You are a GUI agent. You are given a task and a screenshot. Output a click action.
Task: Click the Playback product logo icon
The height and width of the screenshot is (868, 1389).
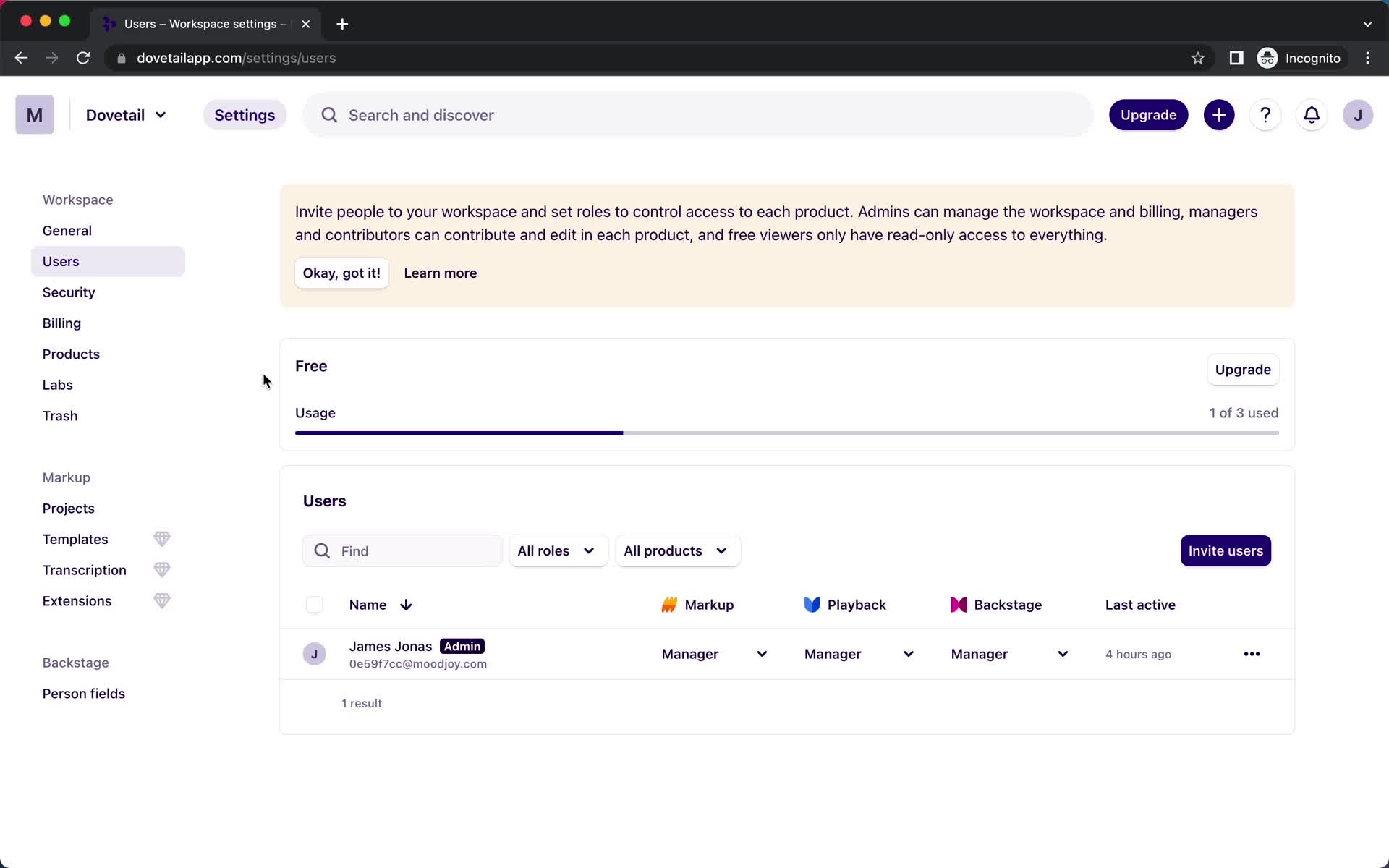(x=812, y=605)
